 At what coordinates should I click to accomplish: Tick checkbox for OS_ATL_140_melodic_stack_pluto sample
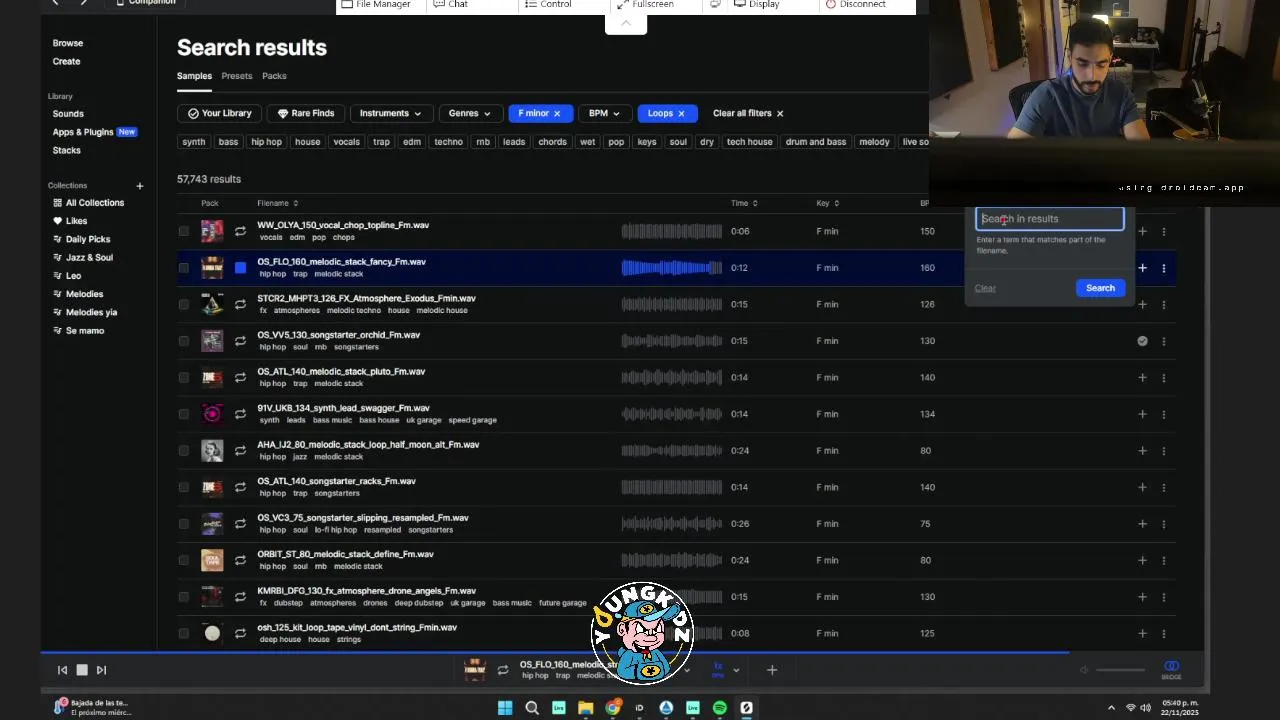pyautogui.click(x=184, y=377)
